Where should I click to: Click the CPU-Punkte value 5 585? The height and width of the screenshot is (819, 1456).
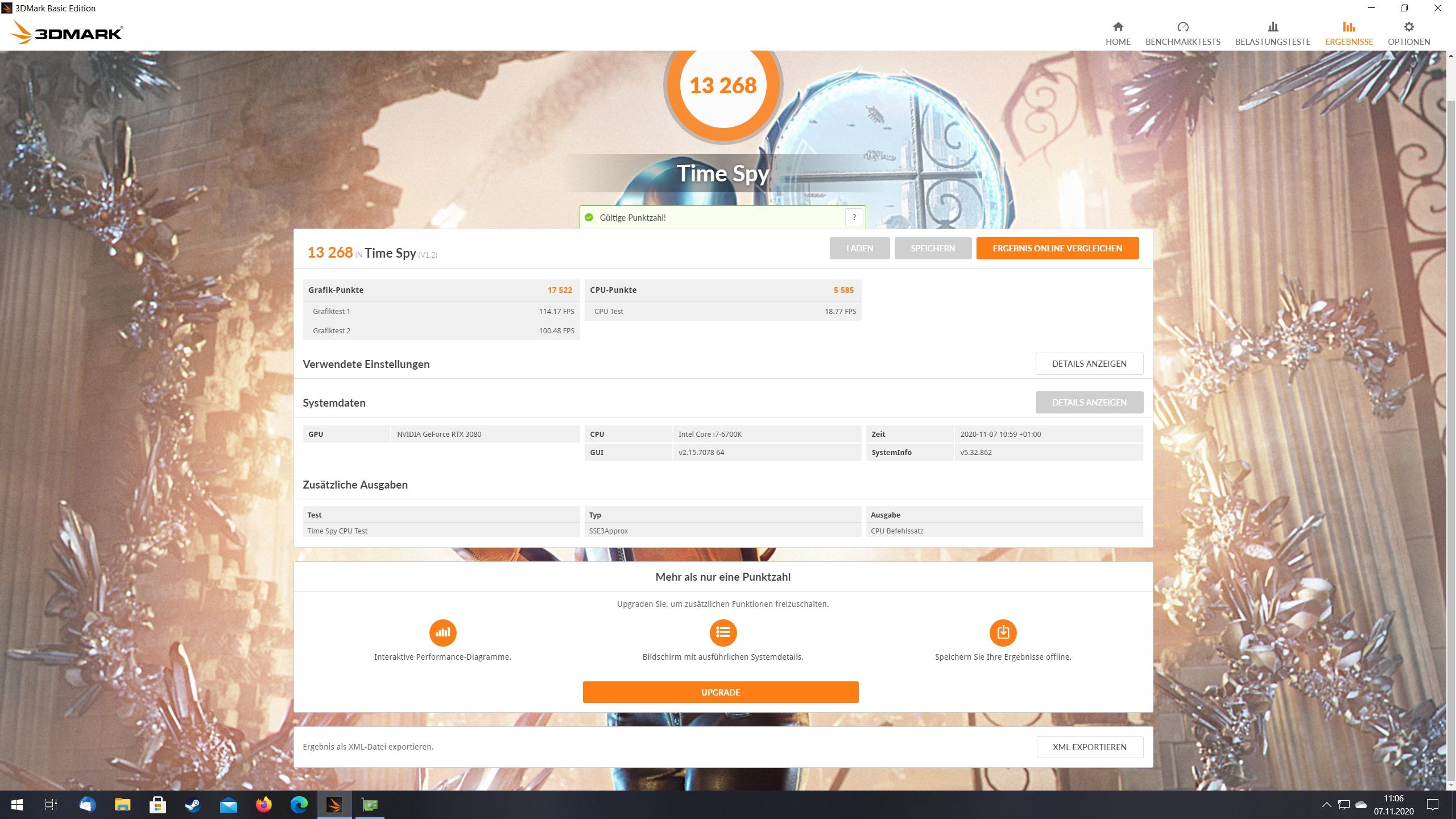pyautogui.click(x=843, y=290)
